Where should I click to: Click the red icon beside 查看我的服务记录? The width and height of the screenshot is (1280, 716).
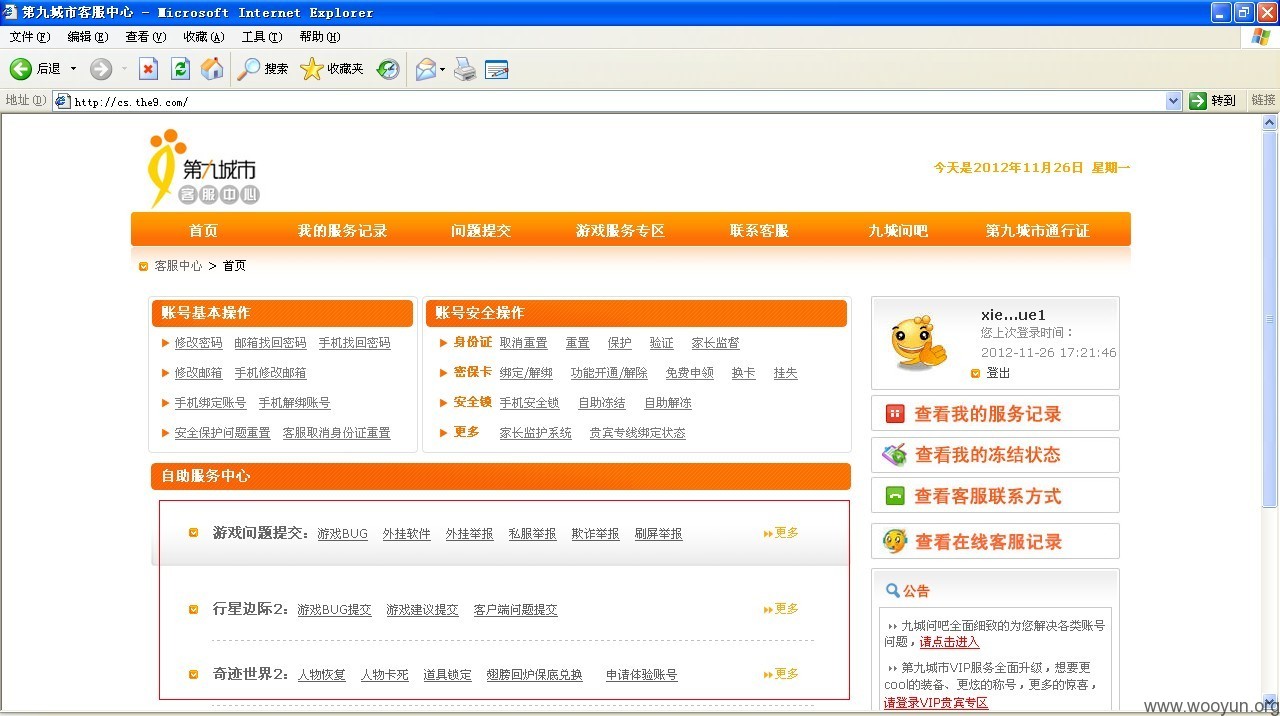point(895,413)
